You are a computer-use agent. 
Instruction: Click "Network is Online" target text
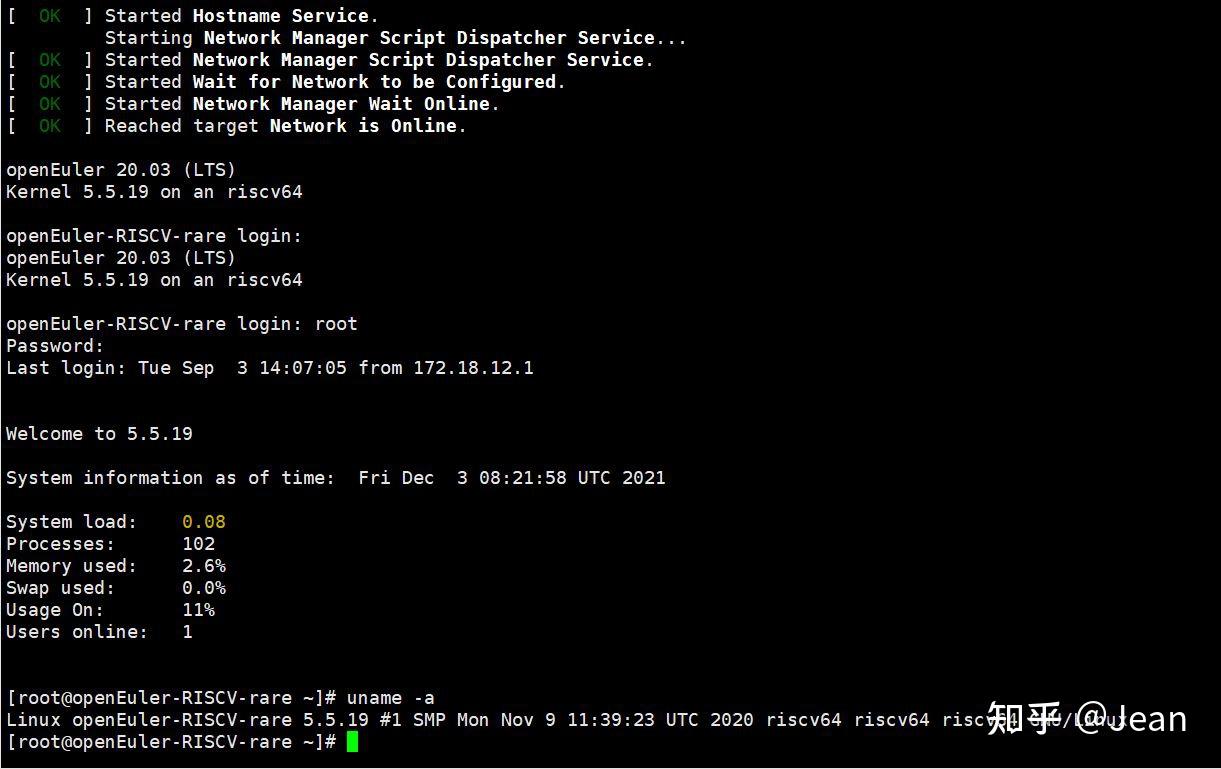(x=363, y=126)
